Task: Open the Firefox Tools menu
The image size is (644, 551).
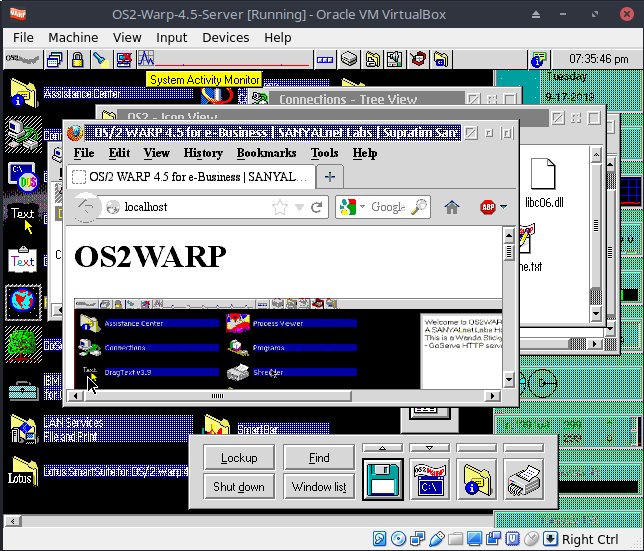Action: click(x=324, y=153)
